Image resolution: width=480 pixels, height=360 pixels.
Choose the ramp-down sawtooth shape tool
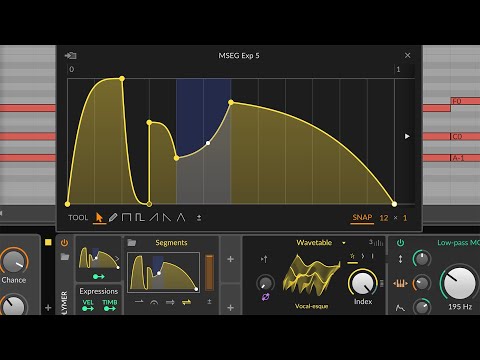tap(167, 218)
